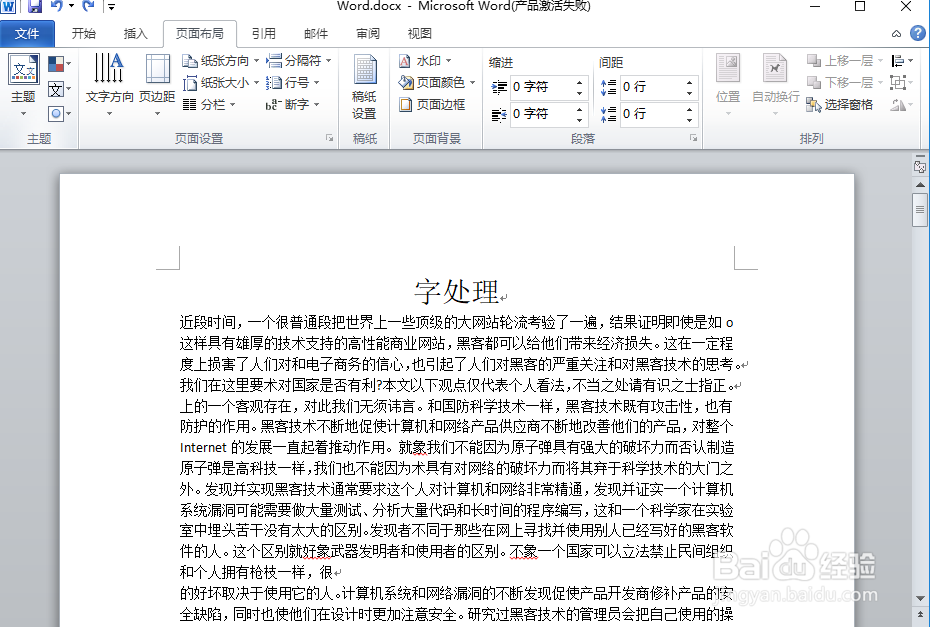
Task: Open 断字 hyphenation dropdown
Action: [292, 105]
